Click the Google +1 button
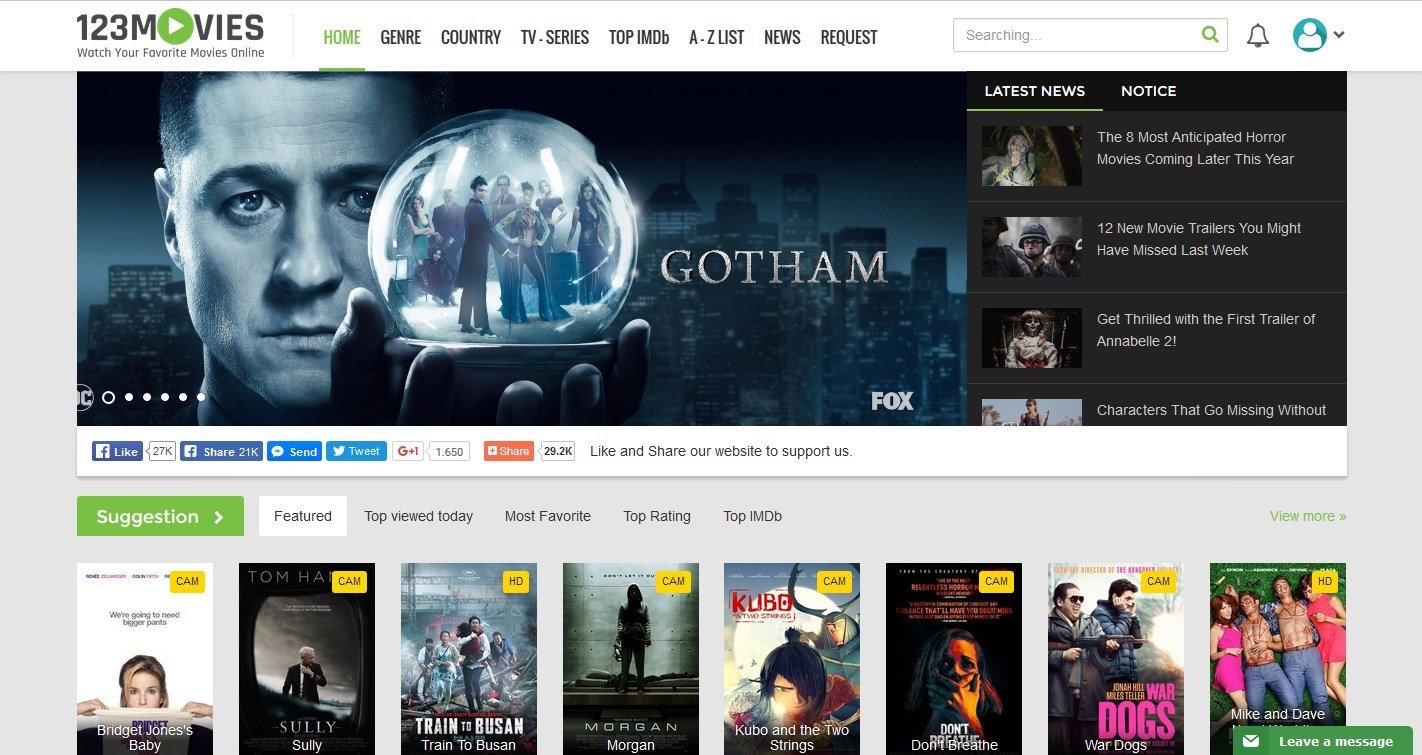 (408, 451)
